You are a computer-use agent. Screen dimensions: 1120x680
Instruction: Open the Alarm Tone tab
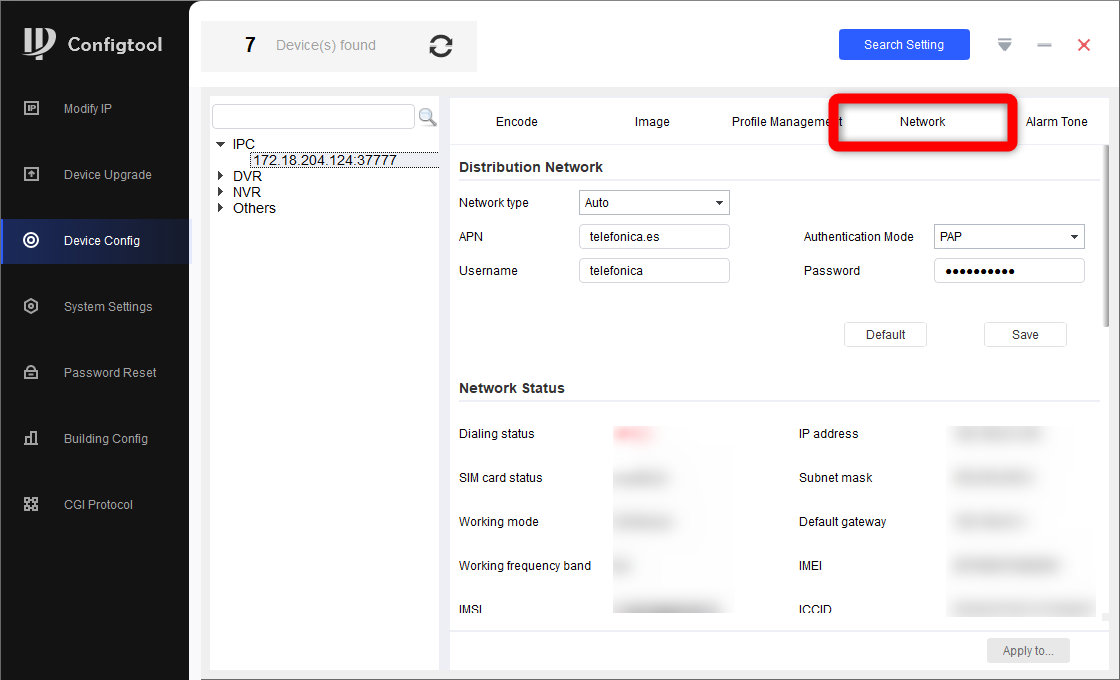(x=1056, y=121)
